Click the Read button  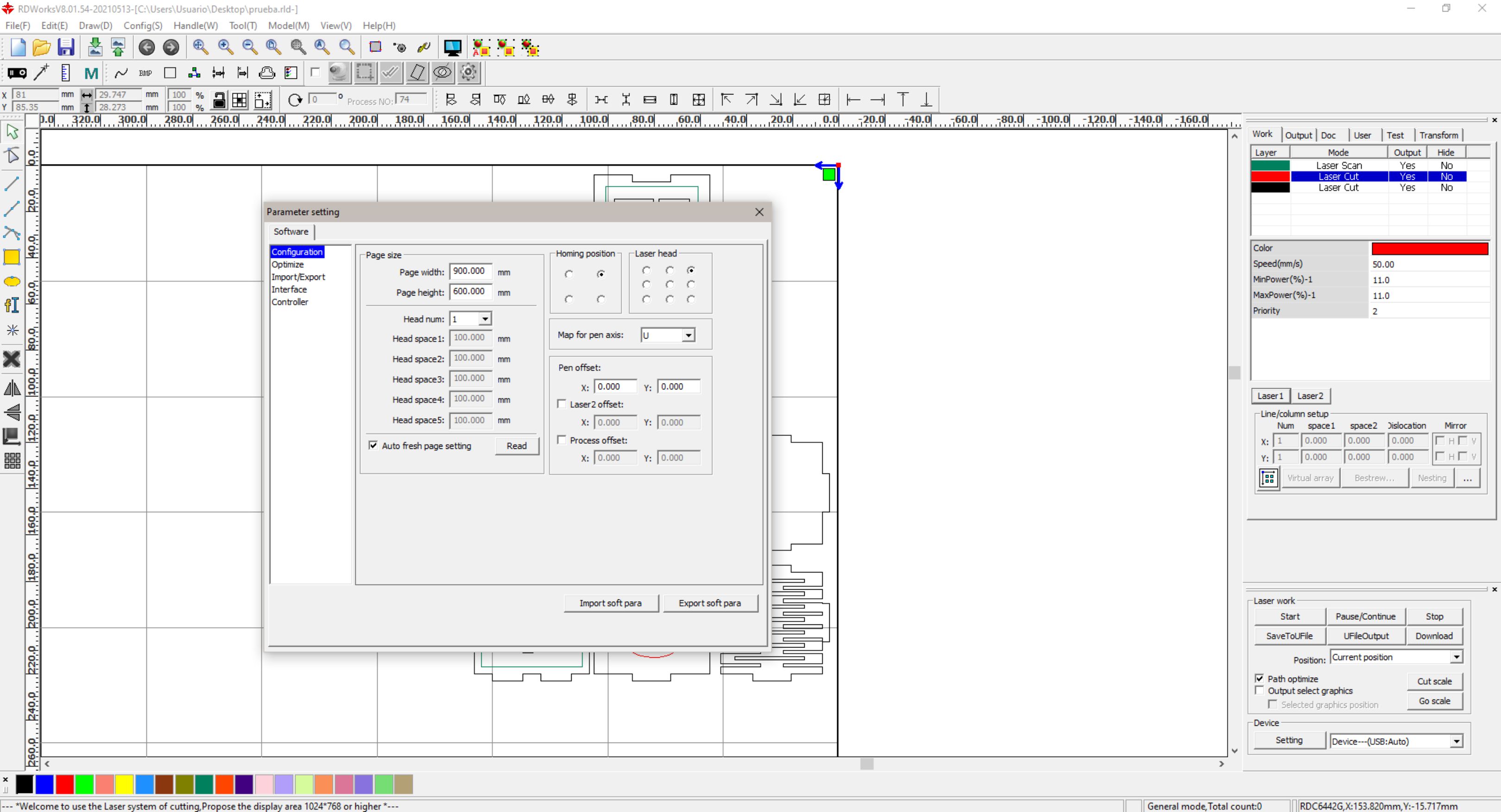point(516,446)
